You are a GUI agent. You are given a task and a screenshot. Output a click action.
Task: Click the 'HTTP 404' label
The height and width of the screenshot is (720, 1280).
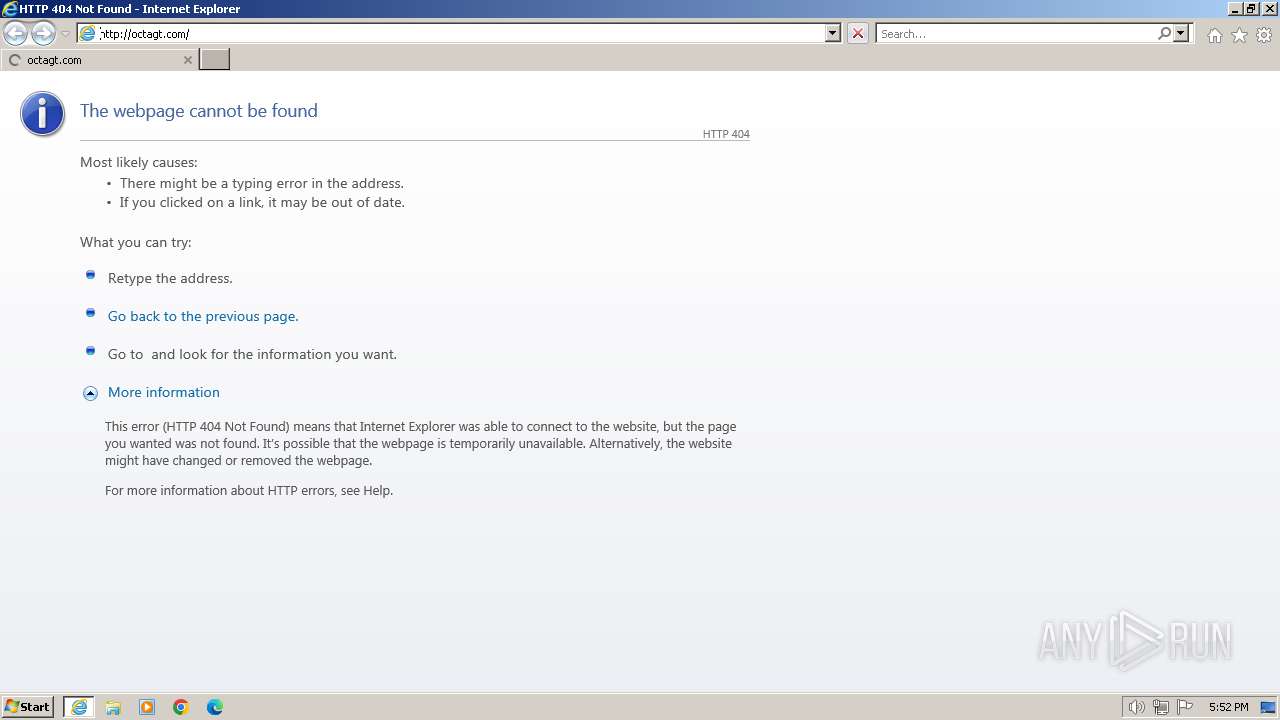[x=726, y=134]
